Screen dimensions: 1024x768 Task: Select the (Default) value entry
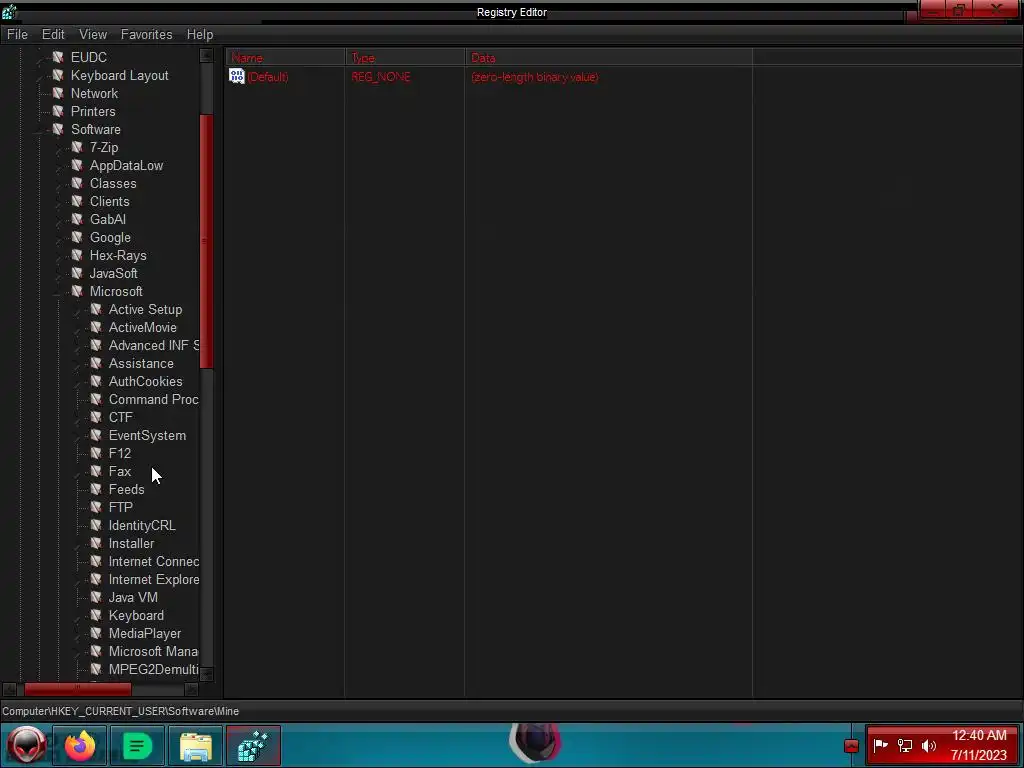click(x=267, y=76)
